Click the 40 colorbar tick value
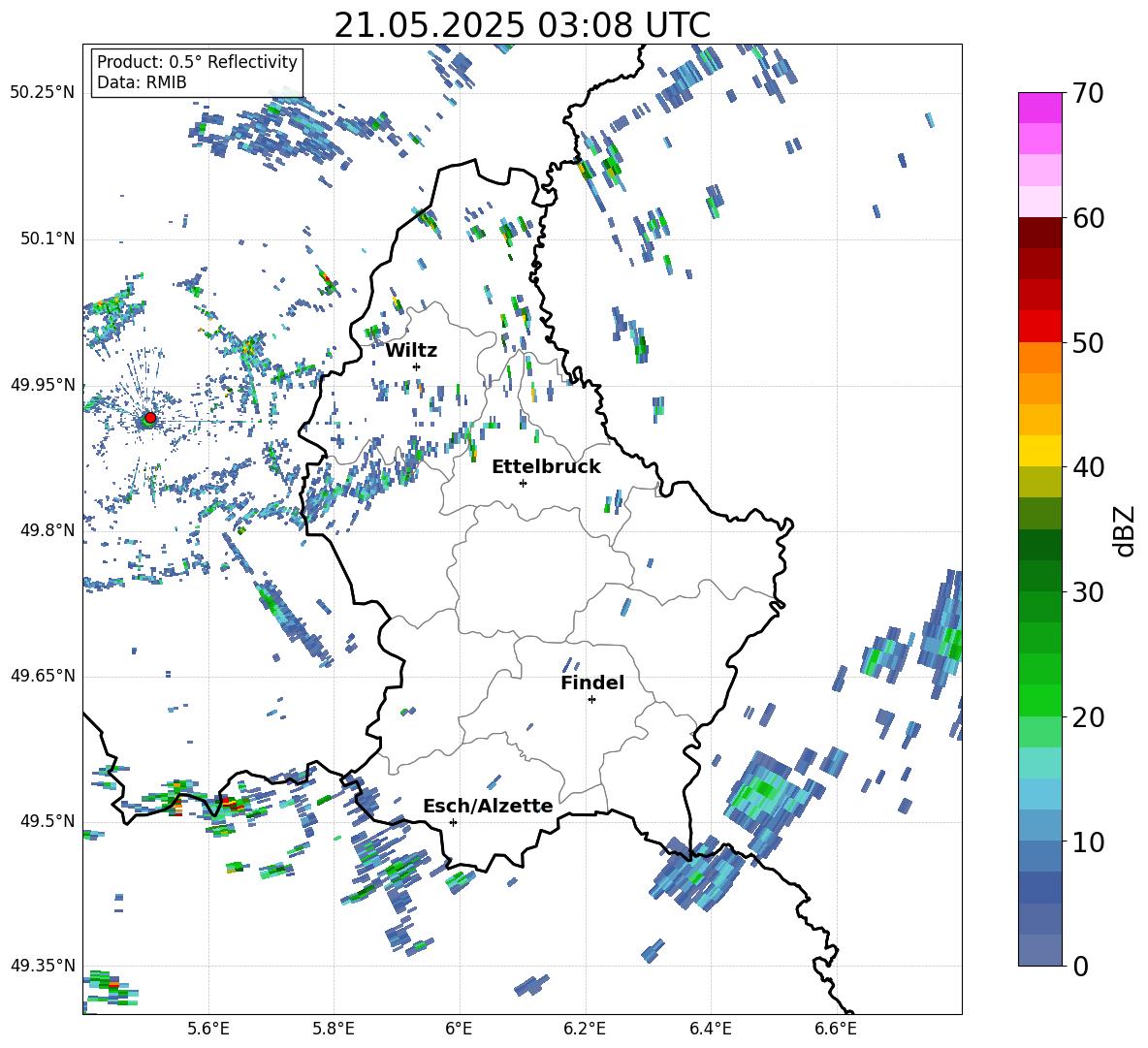The width and height of the screenshot is (1148, 1048). tap(1089, 467)
